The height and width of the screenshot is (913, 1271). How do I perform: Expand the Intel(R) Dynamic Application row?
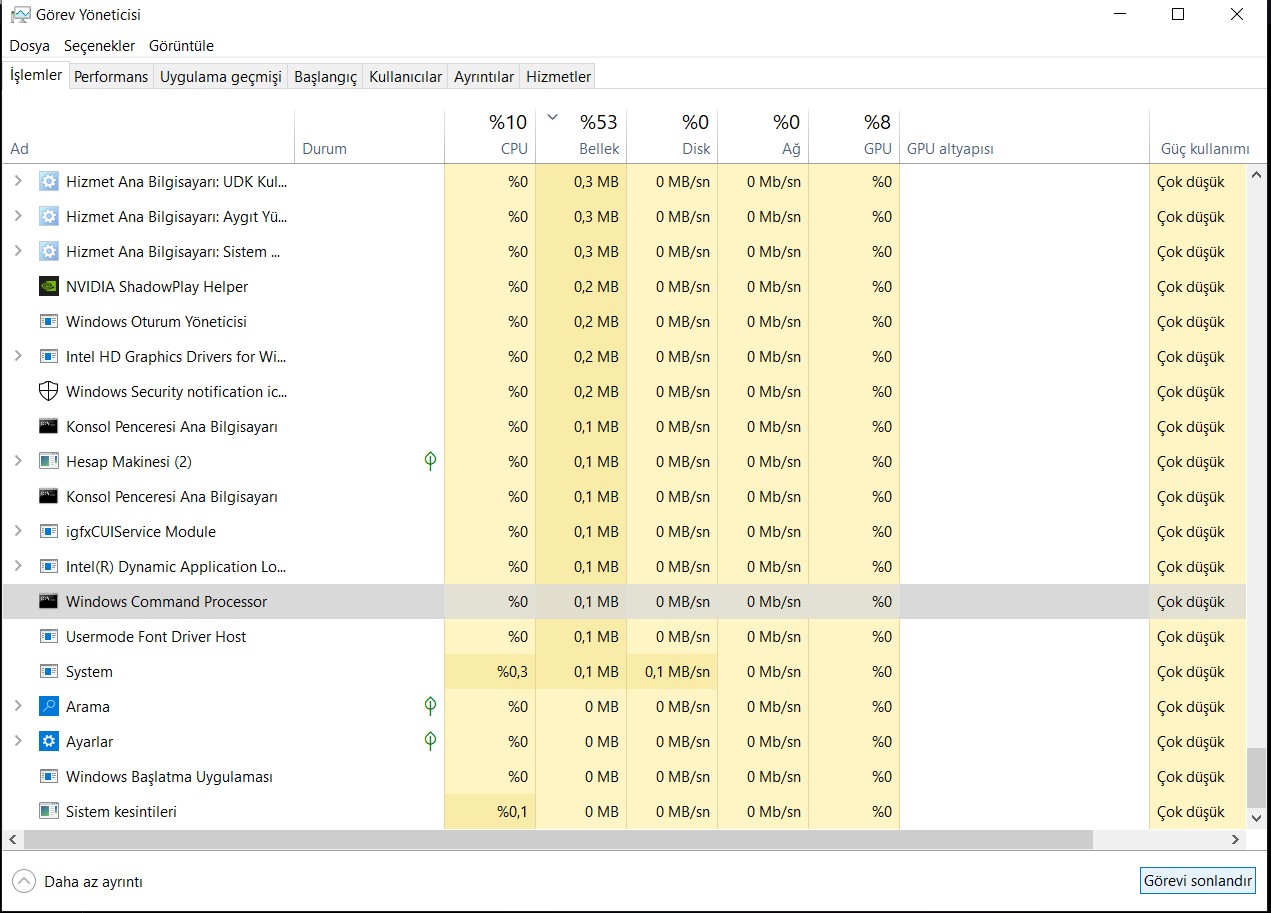point(17,566)
